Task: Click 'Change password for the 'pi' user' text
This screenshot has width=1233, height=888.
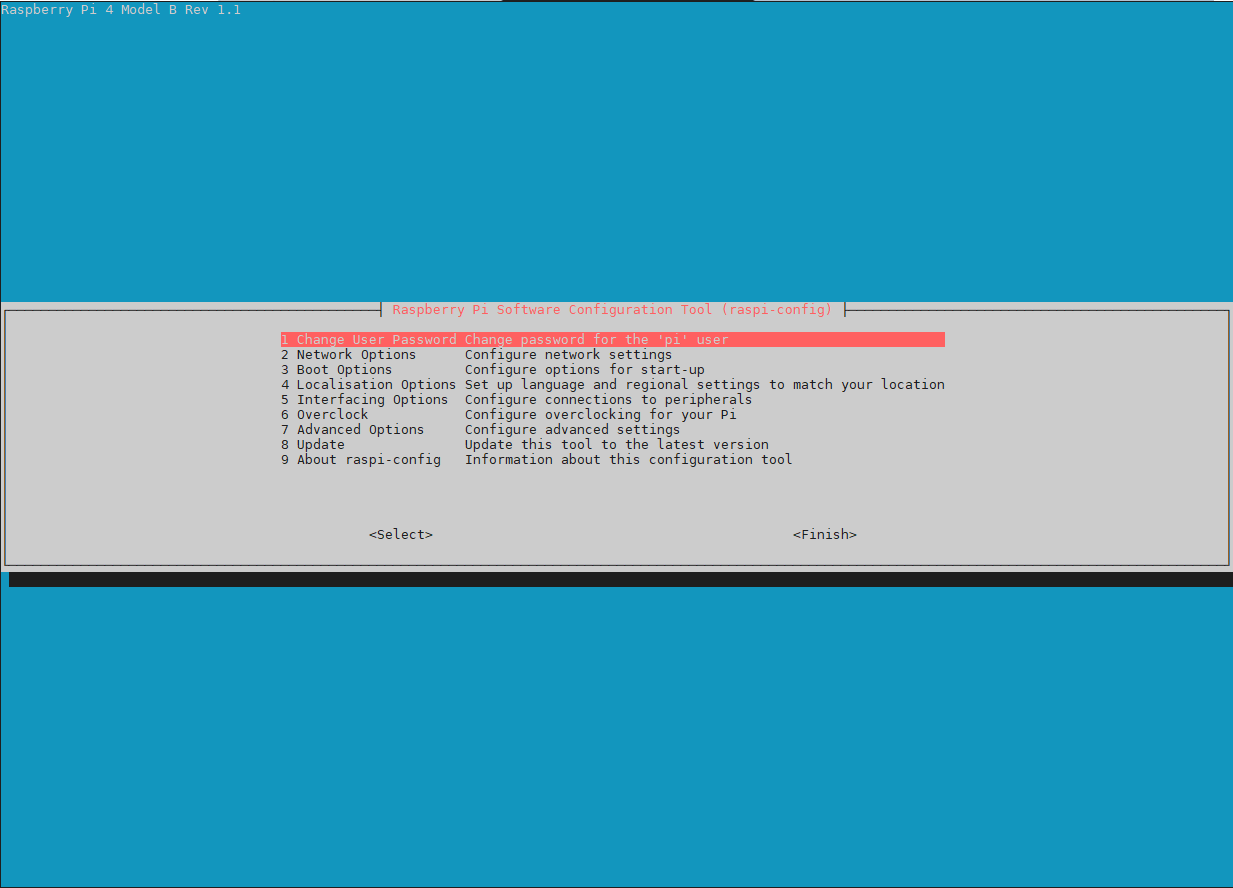Action: pyautogui.click(x=596, y=340)
